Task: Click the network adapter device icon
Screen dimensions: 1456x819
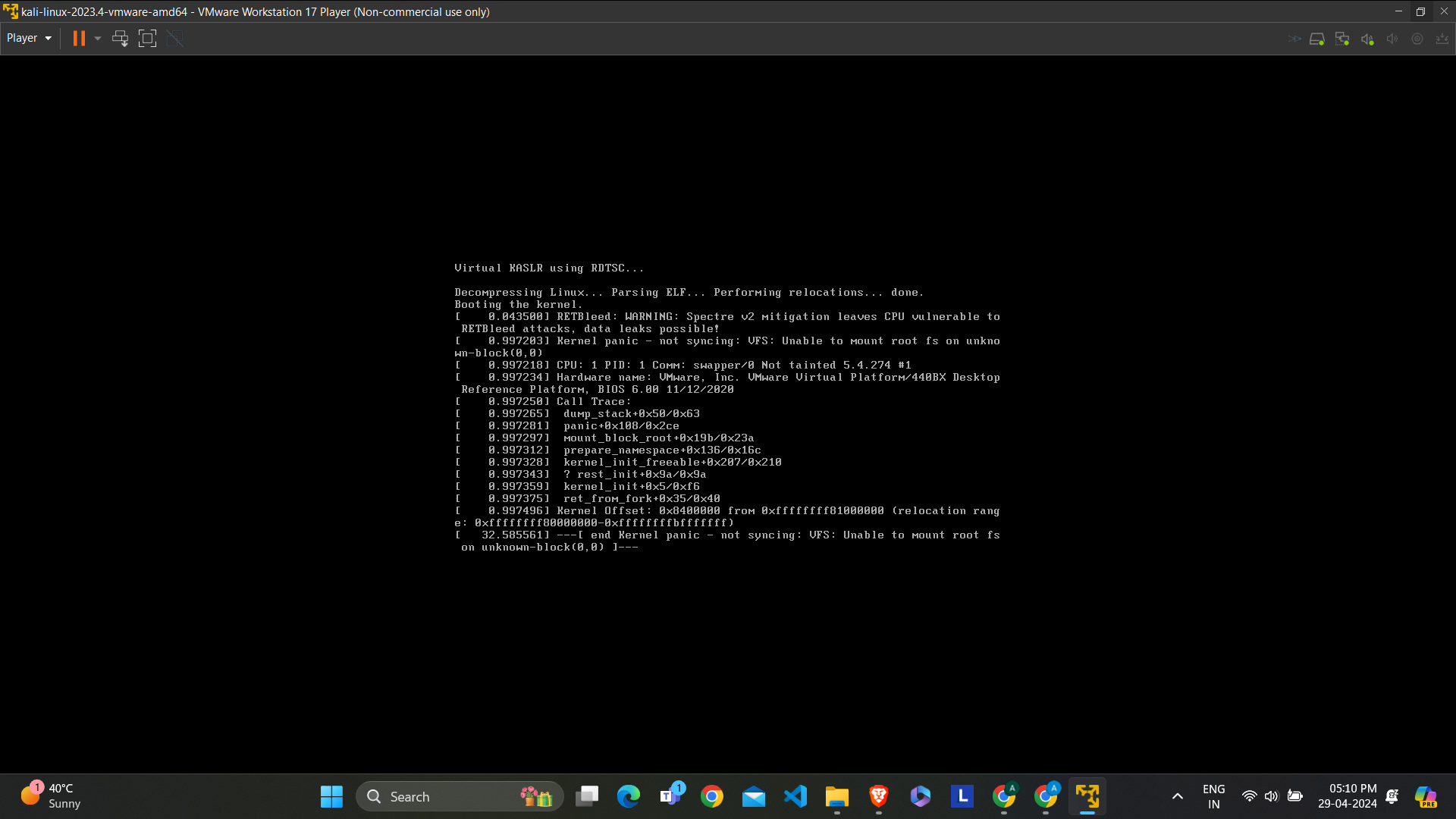Action: click(x=1342, y=39)
